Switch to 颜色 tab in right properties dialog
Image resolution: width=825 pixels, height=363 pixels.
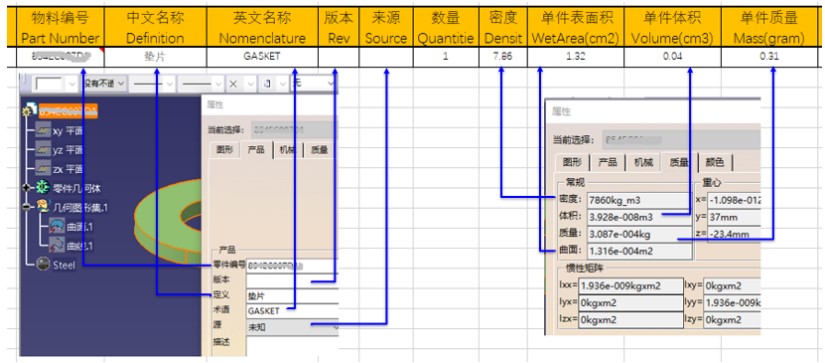coord(715,163)
